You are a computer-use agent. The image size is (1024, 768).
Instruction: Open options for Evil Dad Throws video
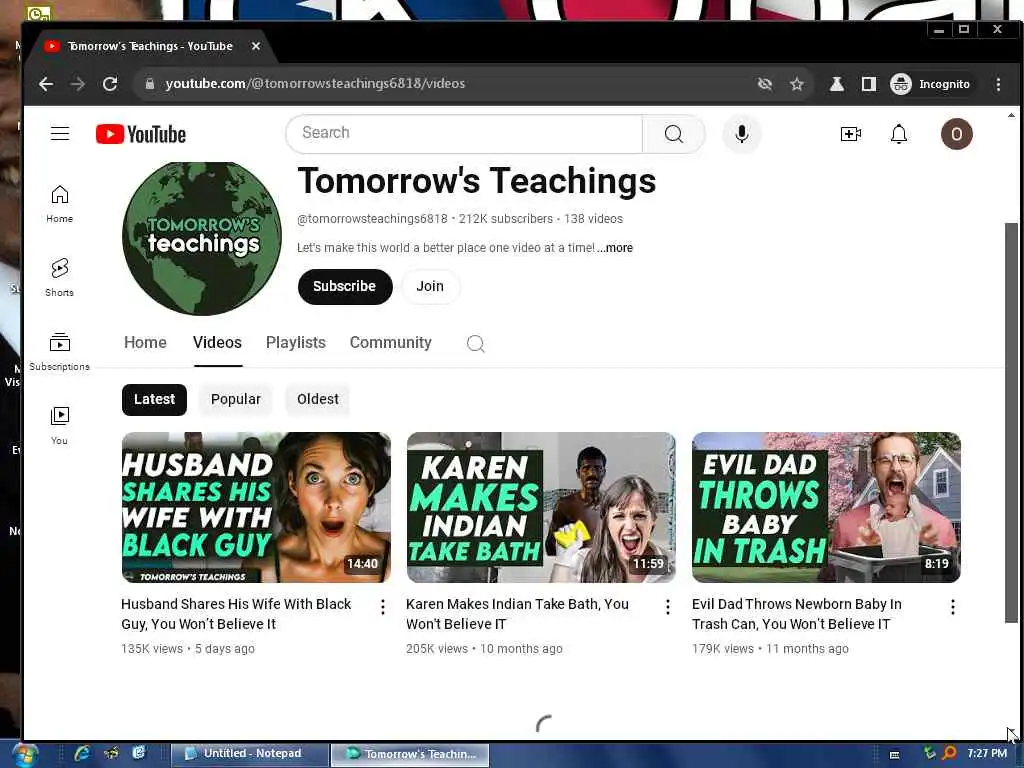click(953, 607)
